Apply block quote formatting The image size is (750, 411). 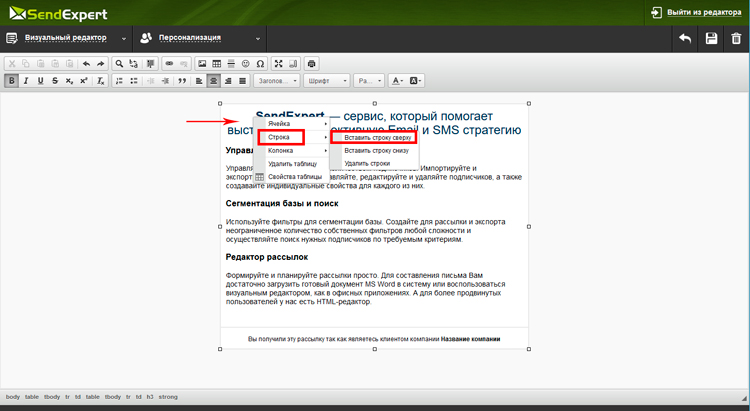click(x=182, y=81)
